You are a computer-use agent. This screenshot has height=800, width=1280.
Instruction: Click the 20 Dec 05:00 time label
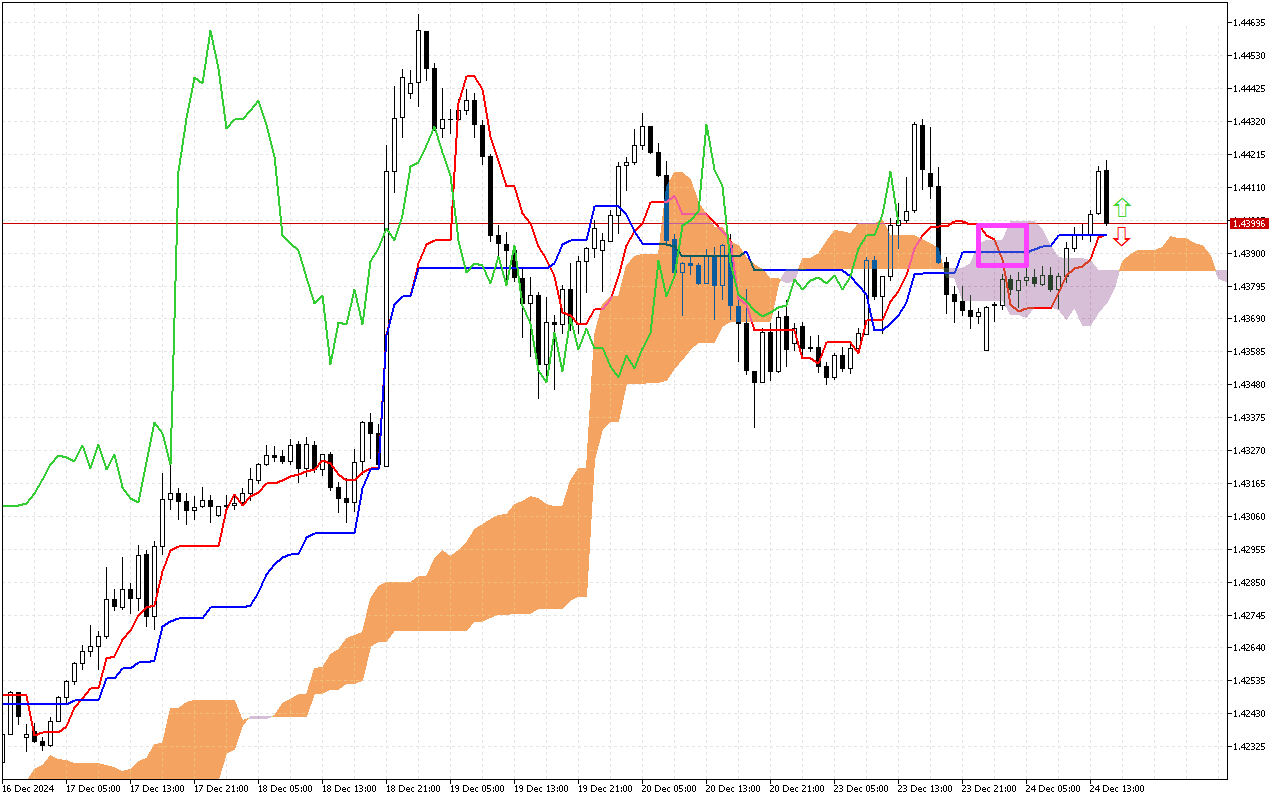click(669, 789)
